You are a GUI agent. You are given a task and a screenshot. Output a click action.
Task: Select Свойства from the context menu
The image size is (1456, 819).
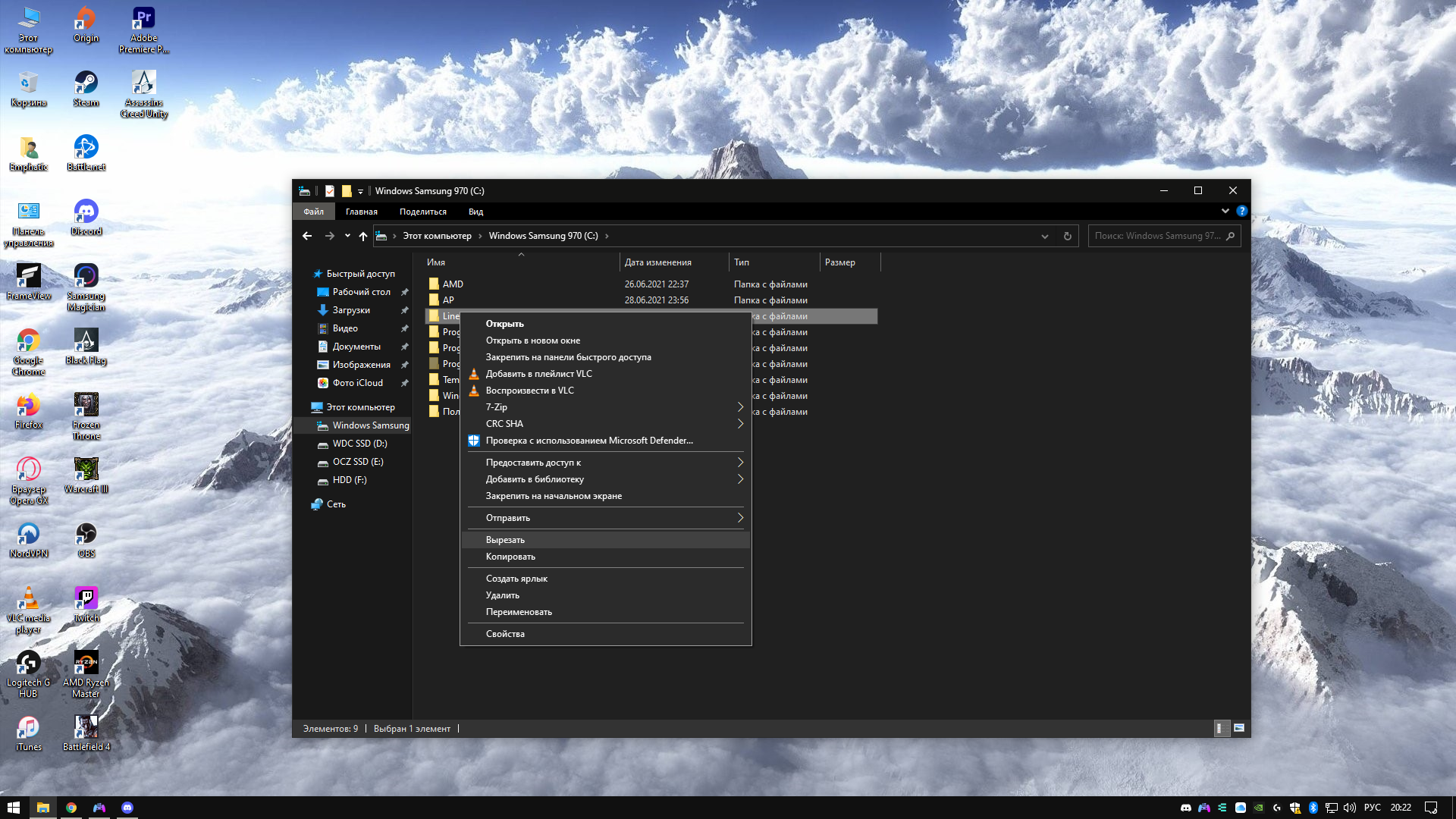tap(505, 634)
